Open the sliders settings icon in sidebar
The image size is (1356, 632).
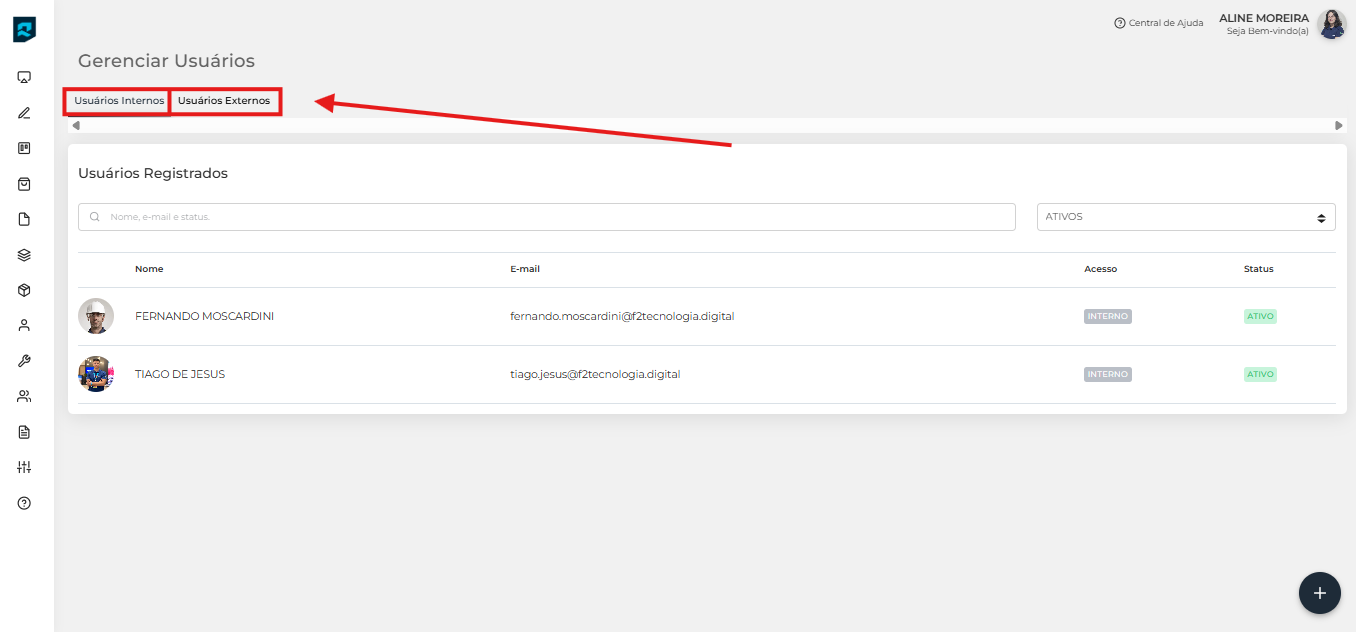[24, 467]
